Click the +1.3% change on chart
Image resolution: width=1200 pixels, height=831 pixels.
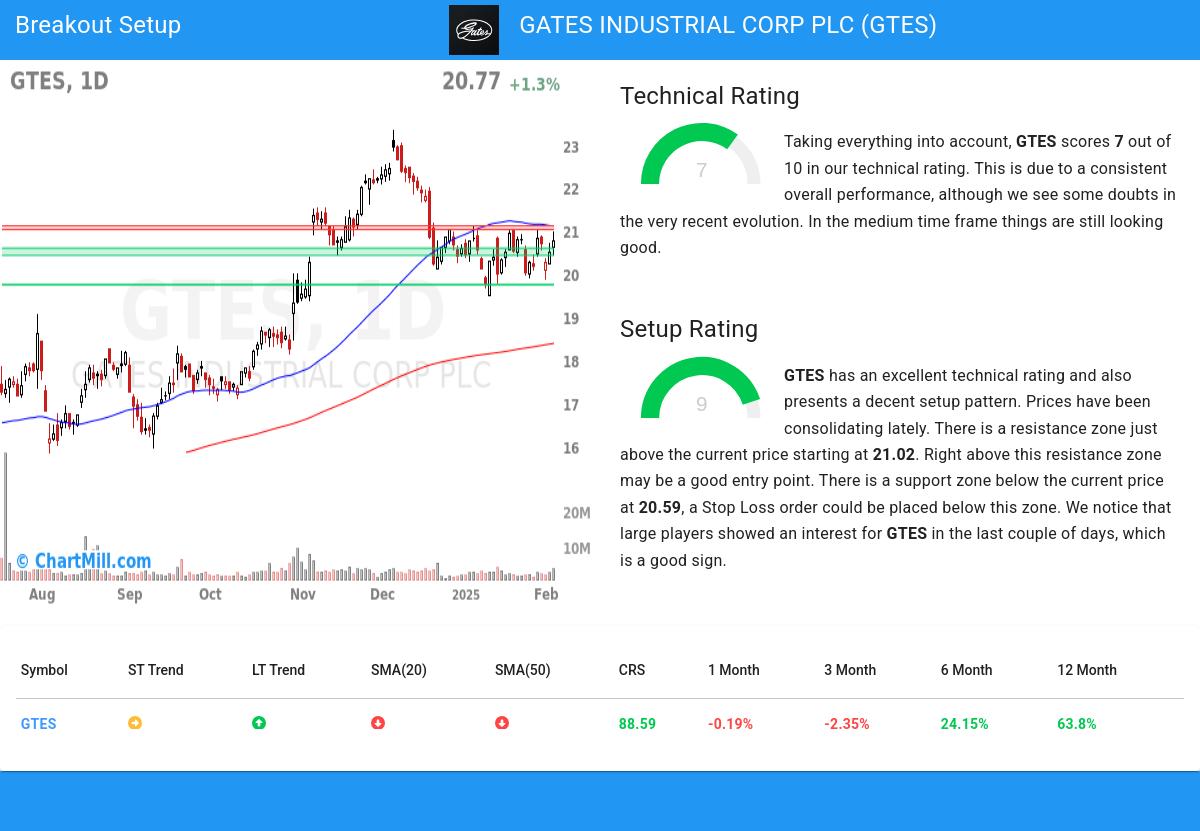[x=535, y=85]
